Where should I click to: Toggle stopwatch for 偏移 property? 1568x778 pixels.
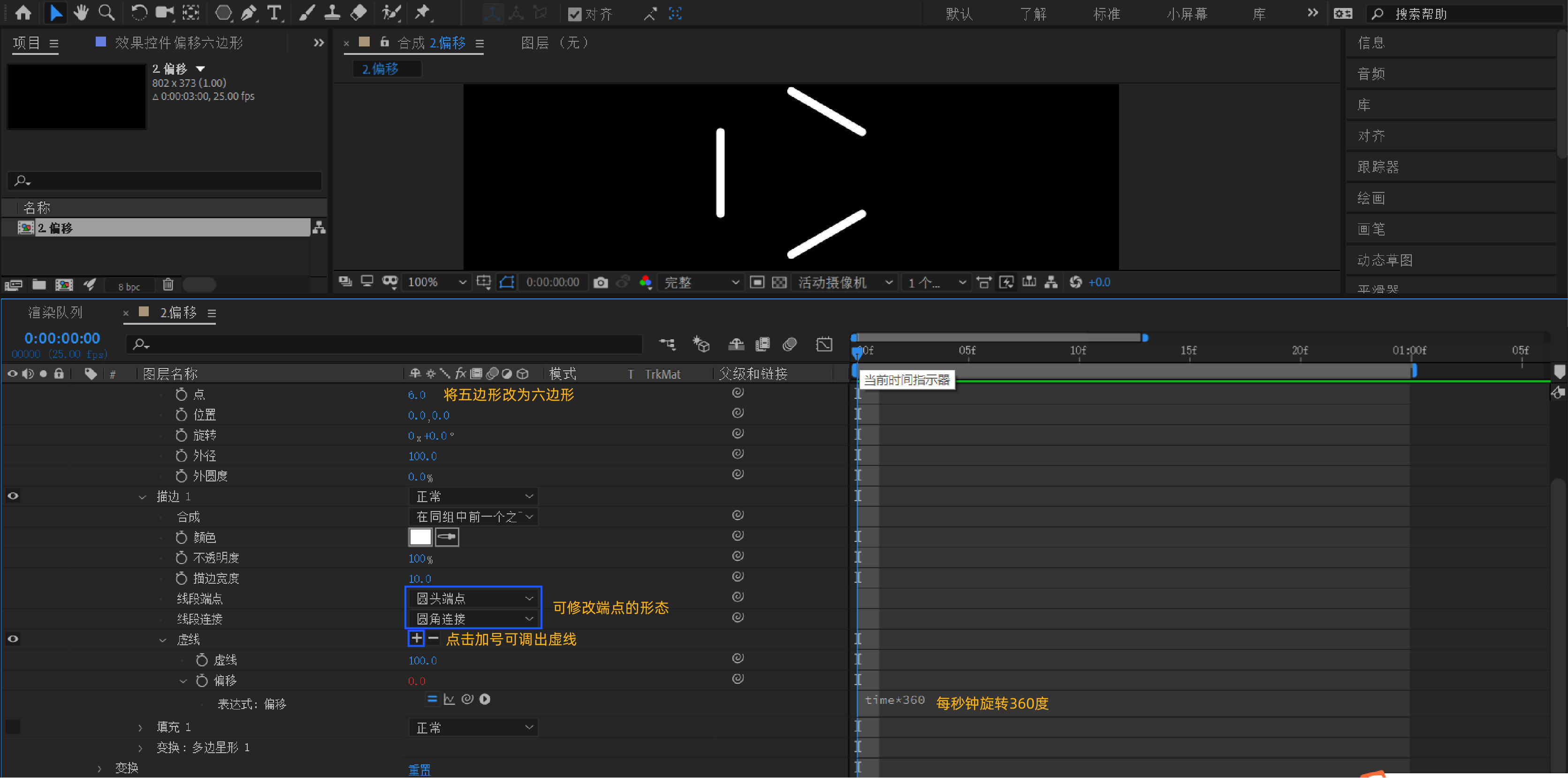pyautogui.click(x=201, y=680)
